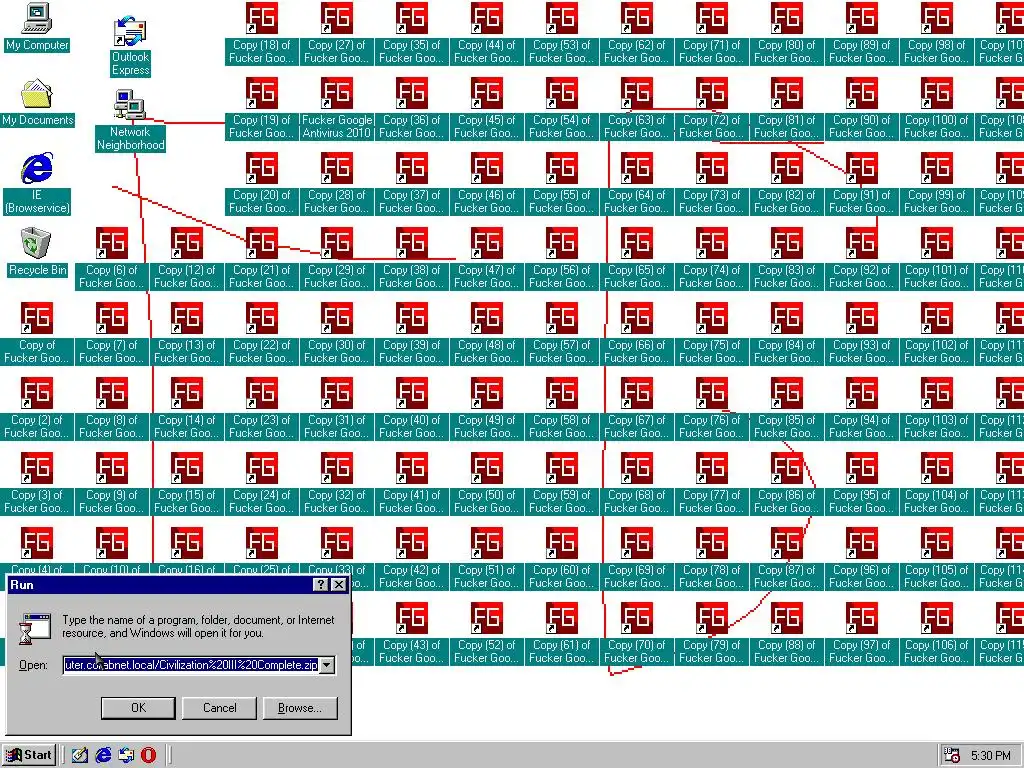Select the Outlook Express desktop icon
This screenshot has height=768, width=1024.
point(130,47)
